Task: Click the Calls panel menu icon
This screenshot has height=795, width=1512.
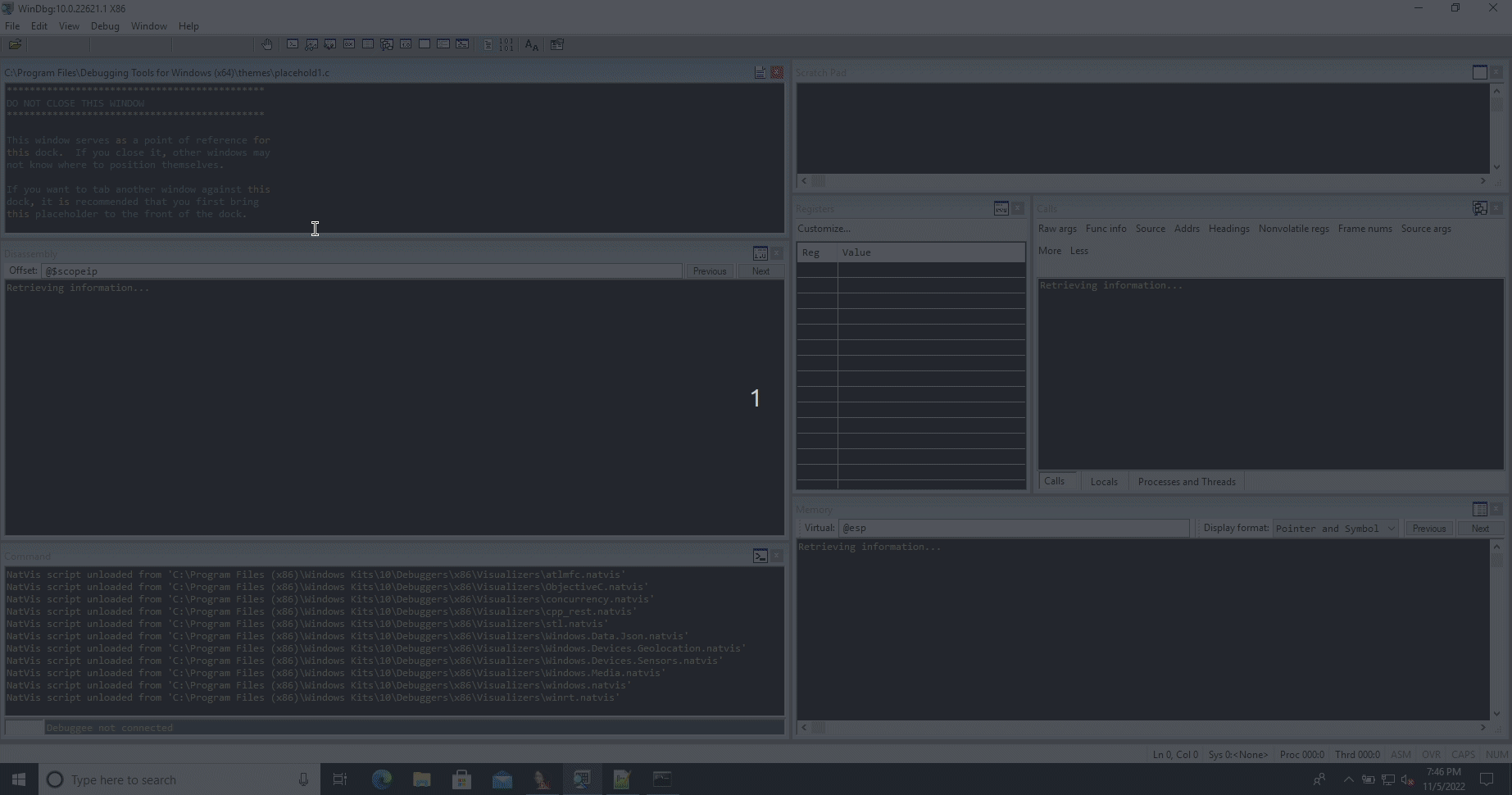Action: (x=1480, y=209)
